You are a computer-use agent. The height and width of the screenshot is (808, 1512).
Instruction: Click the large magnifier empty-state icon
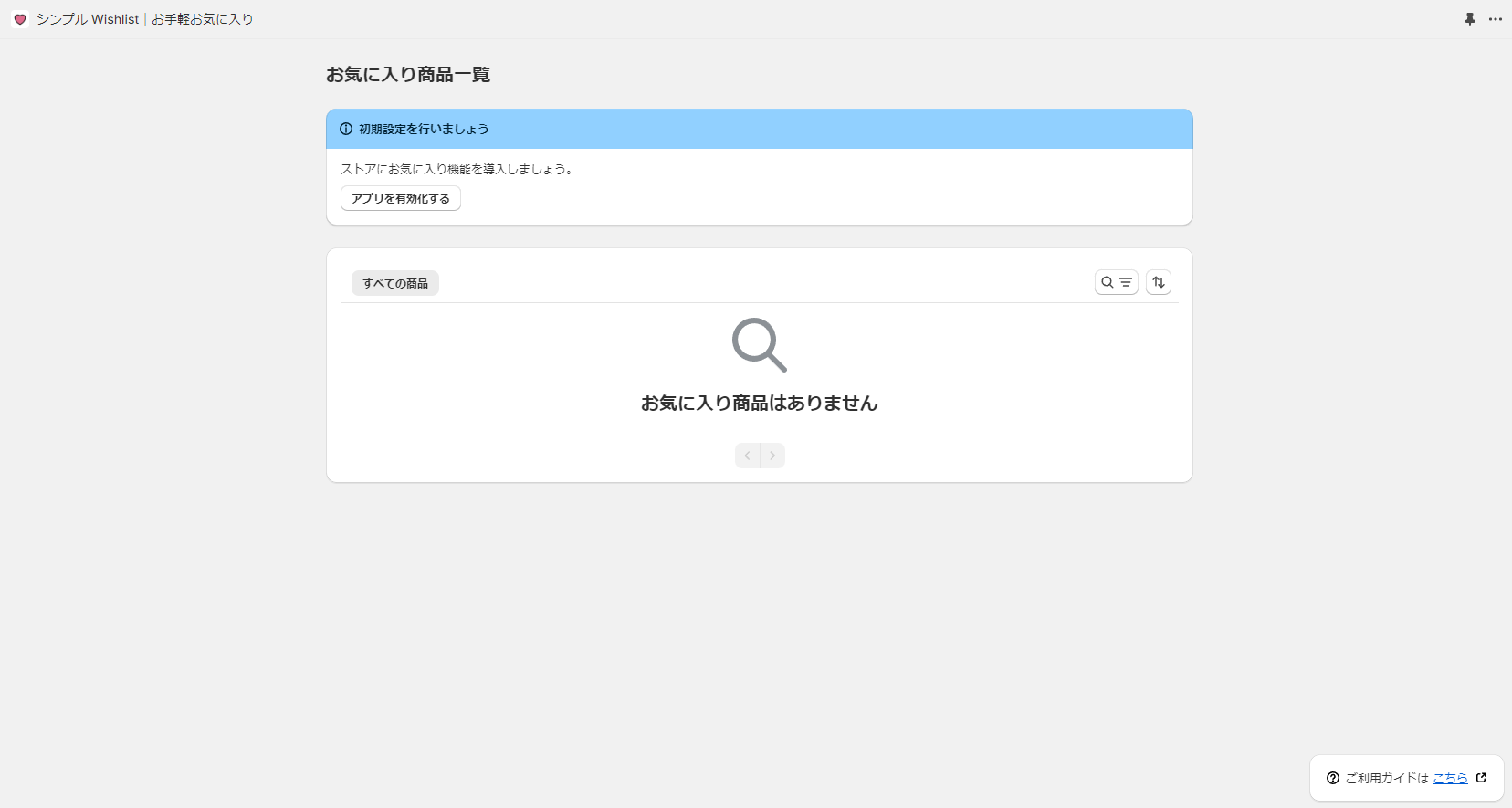(x=760, y=345)
